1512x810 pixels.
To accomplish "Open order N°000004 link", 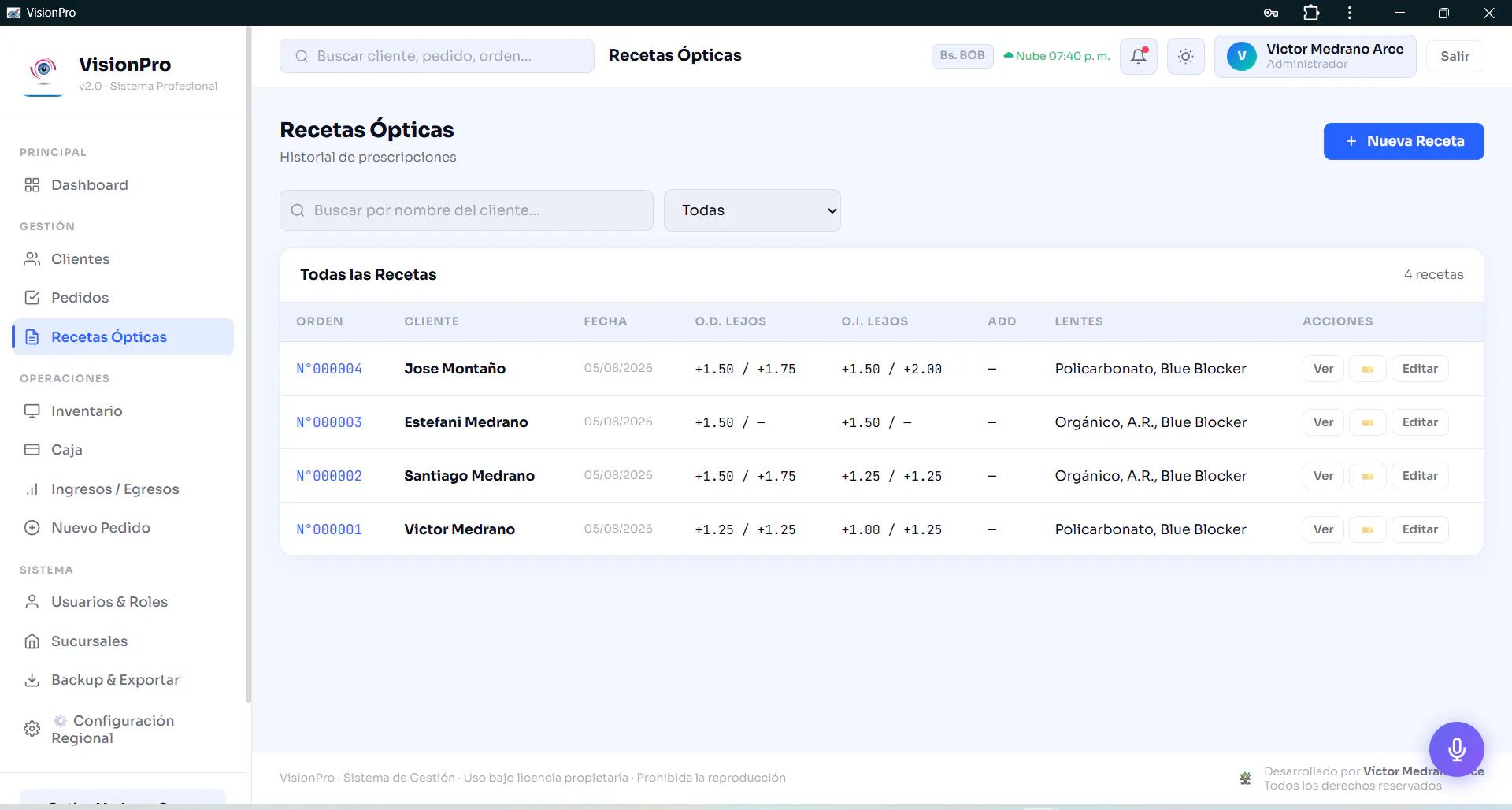I will (329, 369).
